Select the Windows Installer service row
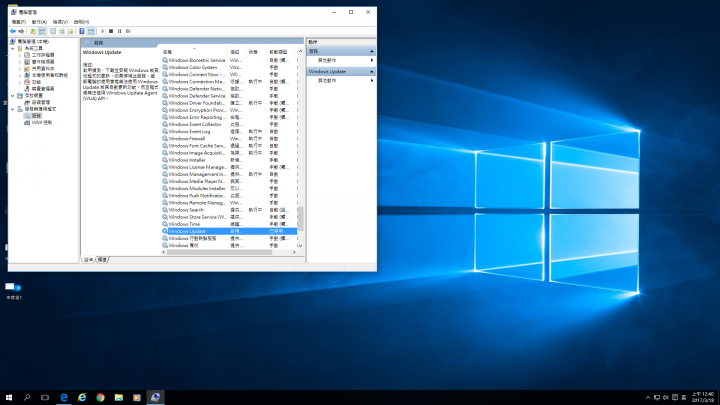The width and height of the screenshot is (720, 405). point(229,160)
